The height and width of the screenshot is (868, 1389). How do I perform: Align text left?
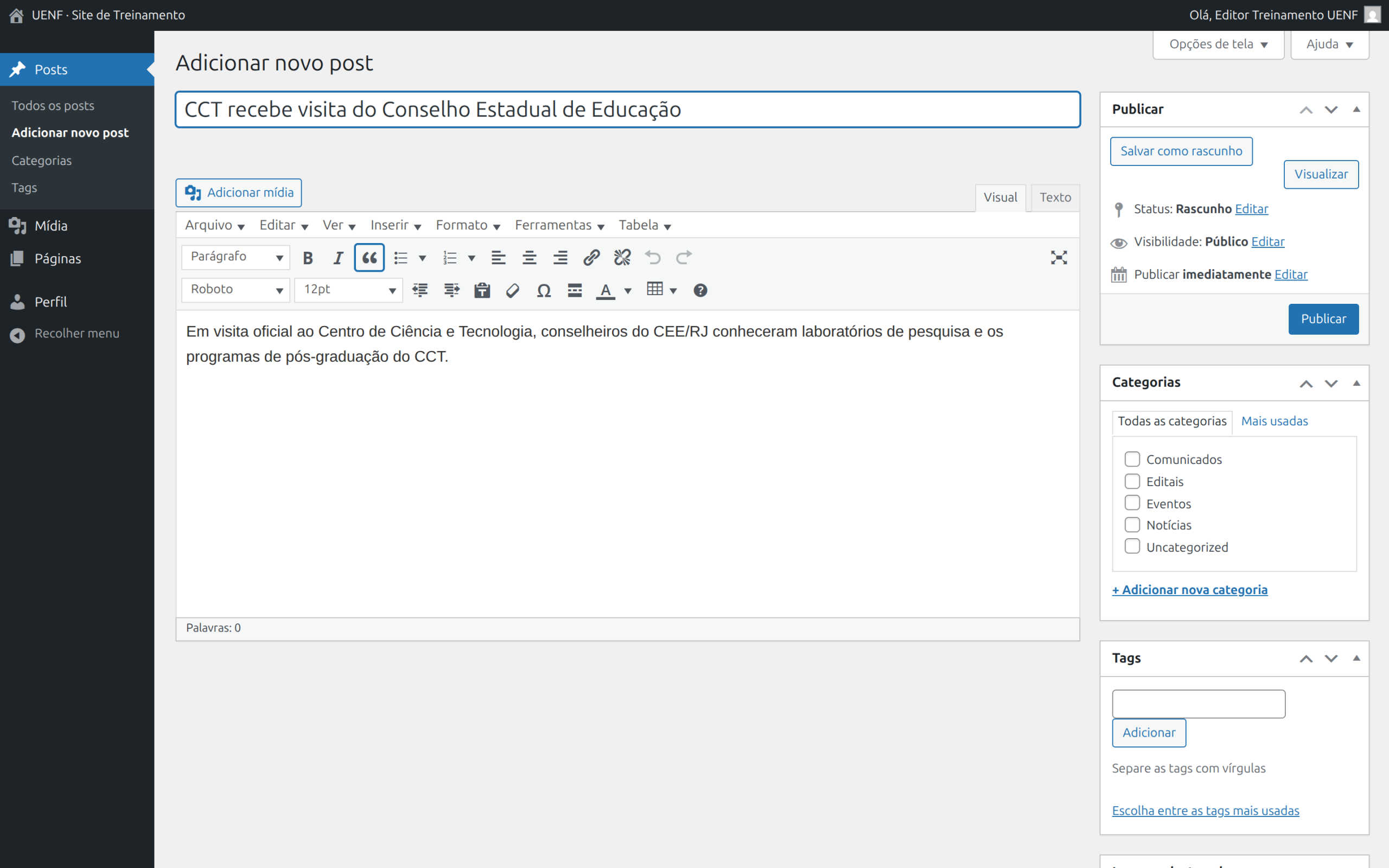[x=498, y=258]
